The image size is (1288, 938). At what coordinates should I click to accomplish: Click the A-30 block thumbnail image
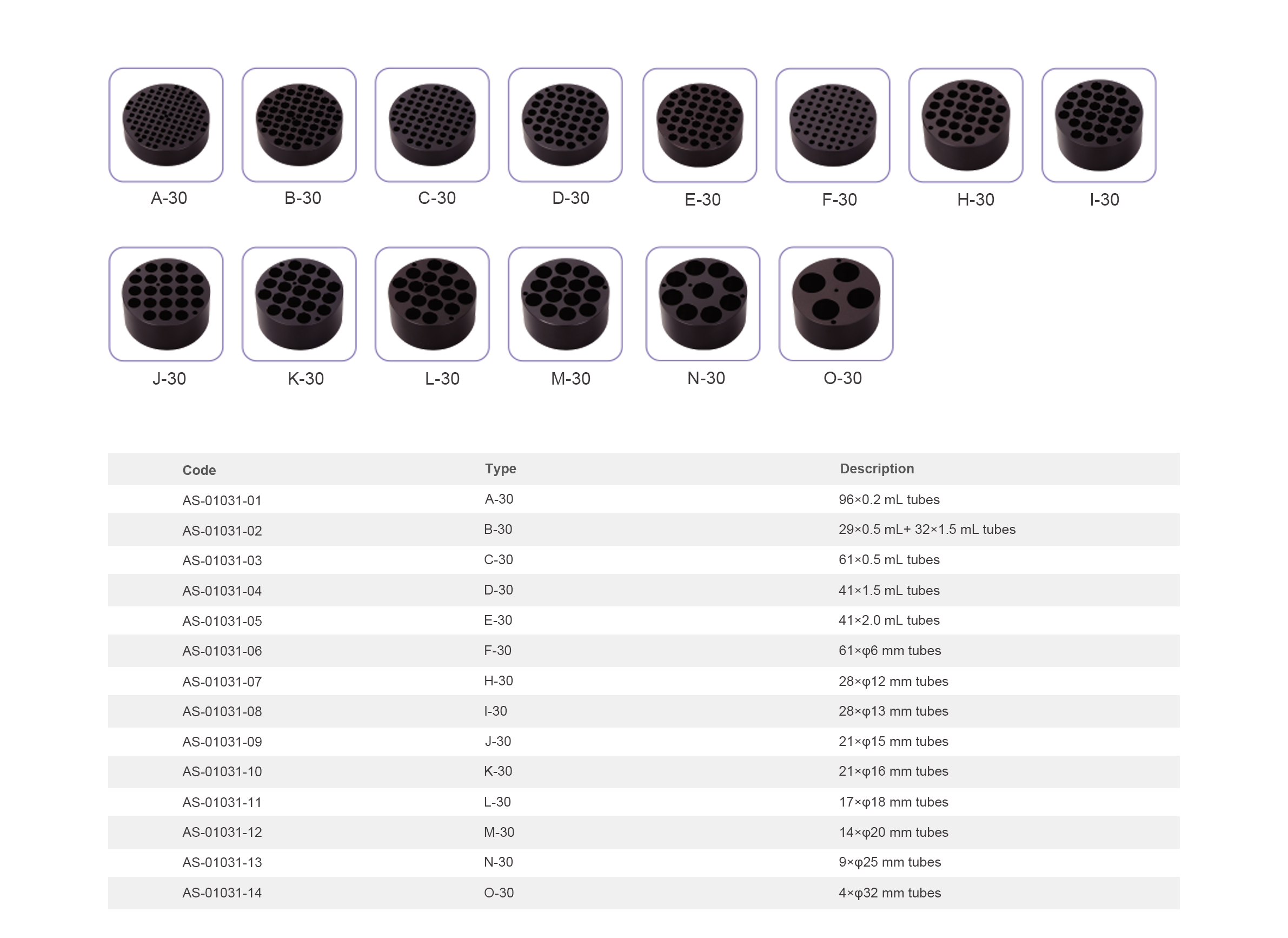pos(166,125)
